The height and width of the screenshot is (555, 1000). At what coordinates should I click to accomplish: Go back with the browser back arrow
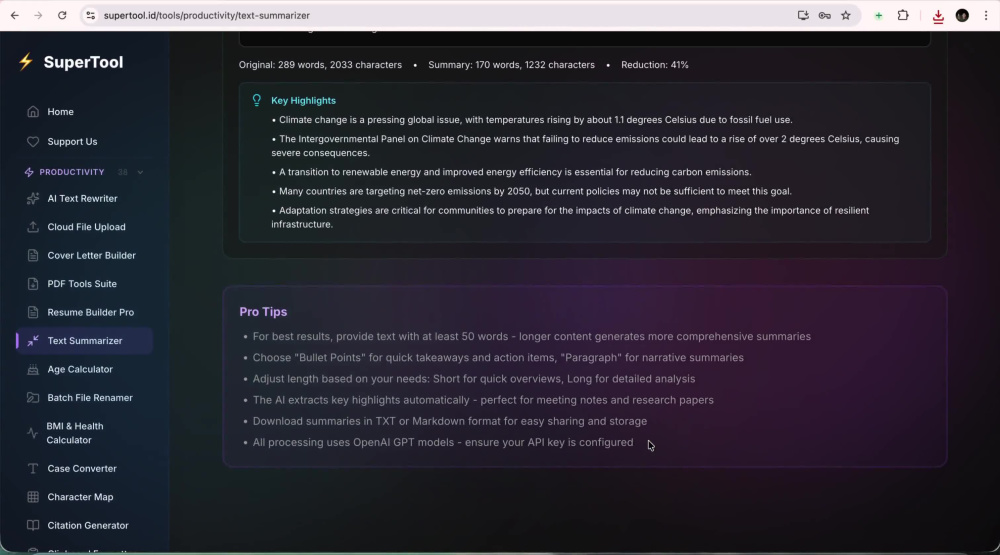pyautogui.click(x=15, y=15)
